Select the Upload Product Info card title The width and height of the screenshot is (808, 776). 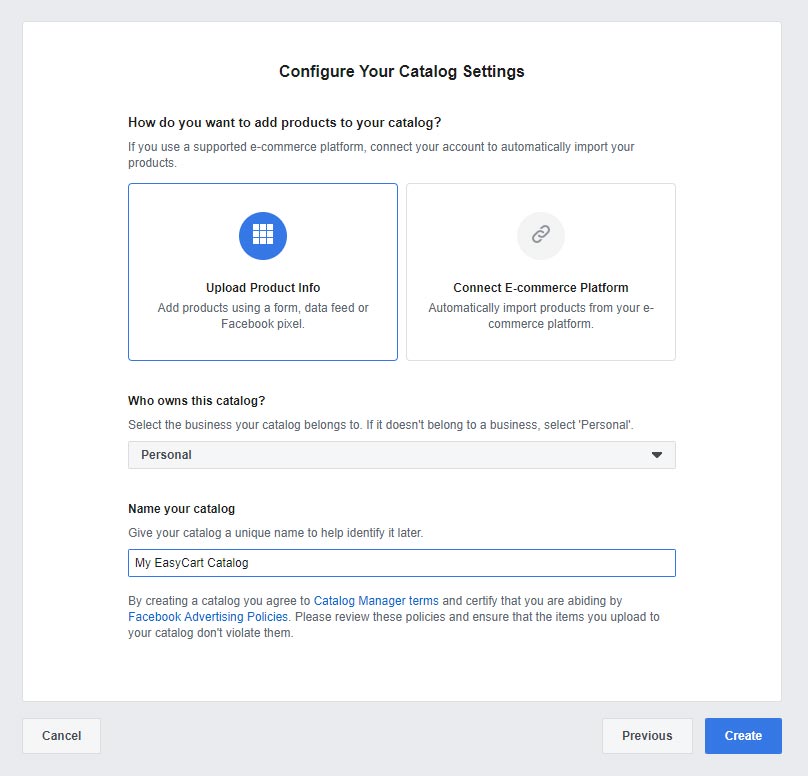(263, 288)
